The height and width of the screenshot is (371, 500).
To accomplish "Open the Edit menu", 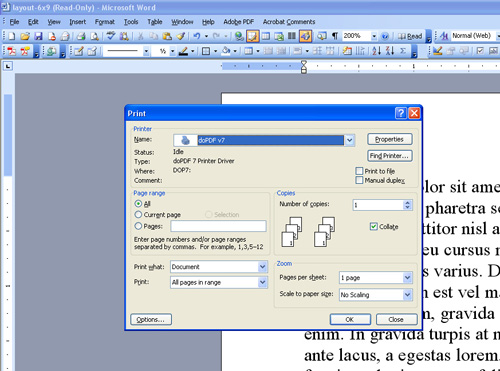I will coord(33,22).
